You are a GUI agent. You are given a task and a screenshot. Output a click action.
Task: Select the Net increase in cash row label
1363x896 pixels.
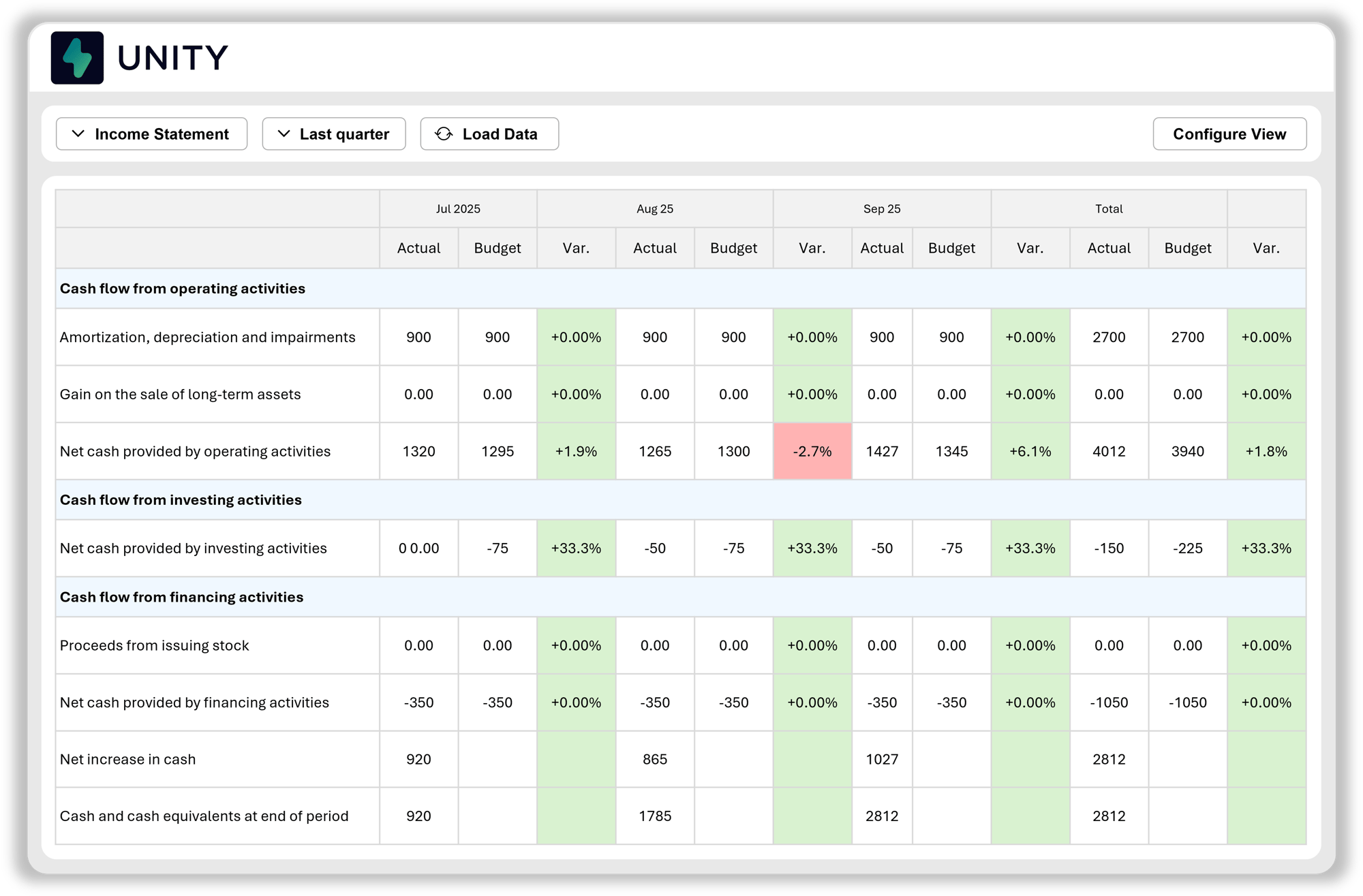[127, 760]
